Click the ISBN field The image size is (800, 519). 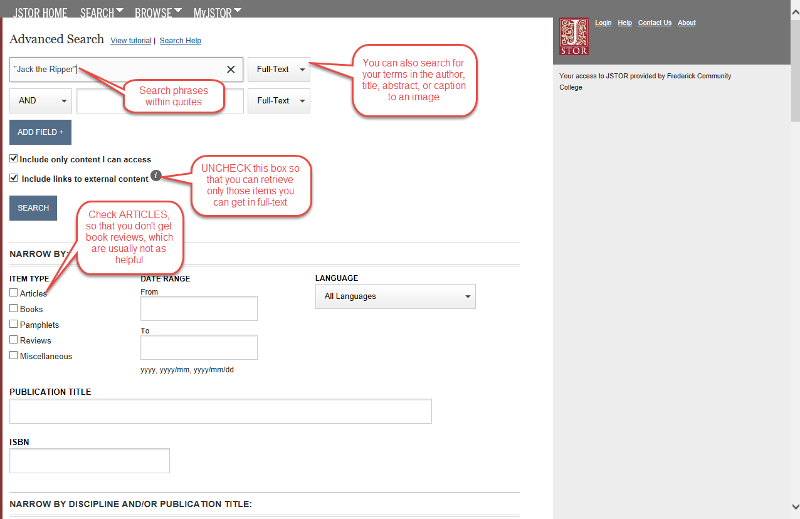click(89, 461)
